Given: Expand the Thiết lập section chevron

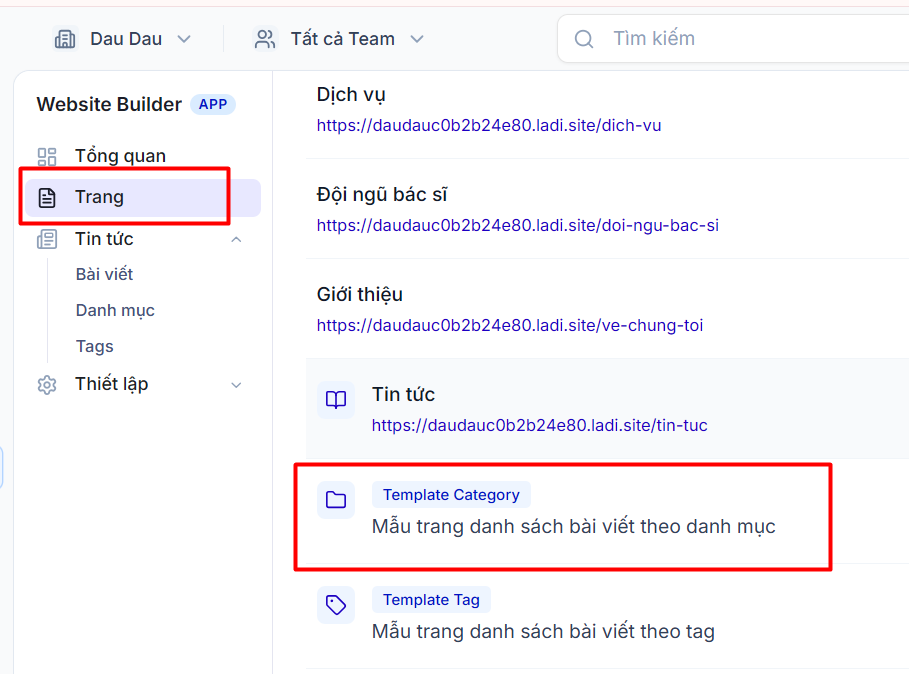Looking at the screenshot, I should click(x=236, y=385).
